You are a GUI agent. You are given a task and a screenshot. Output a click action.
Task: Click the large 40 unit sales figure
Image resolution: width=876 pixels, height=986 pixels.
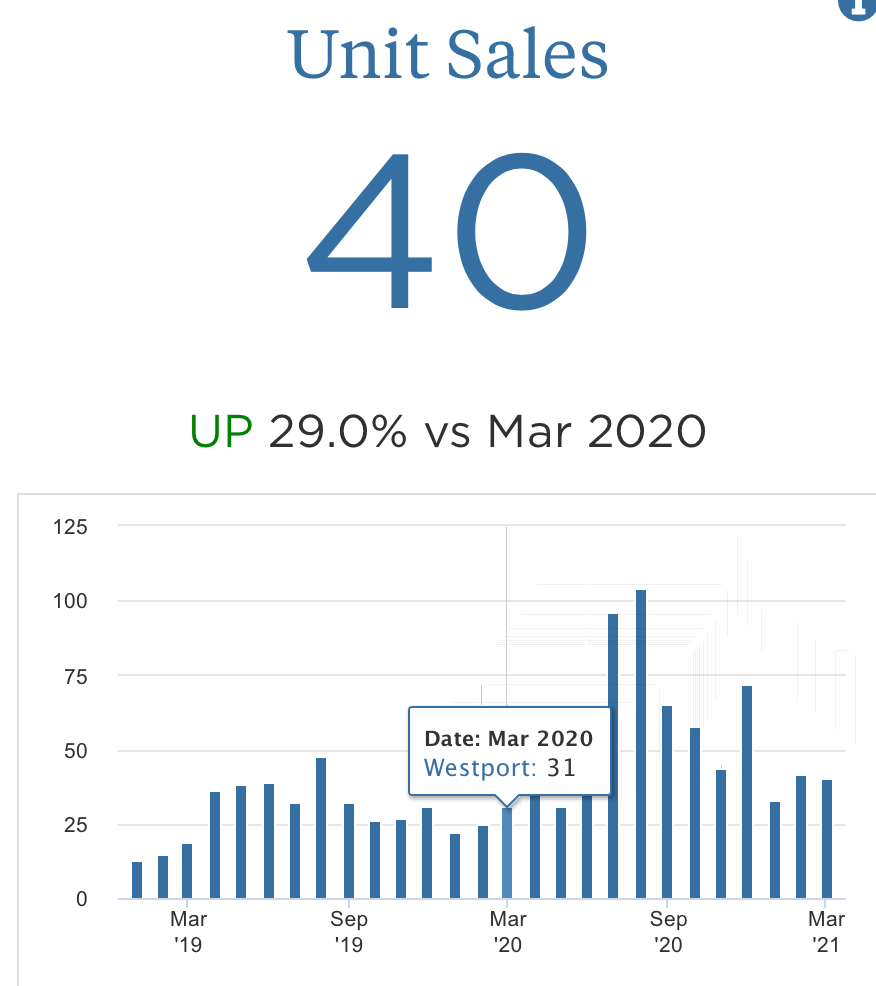tap(448, 232)
